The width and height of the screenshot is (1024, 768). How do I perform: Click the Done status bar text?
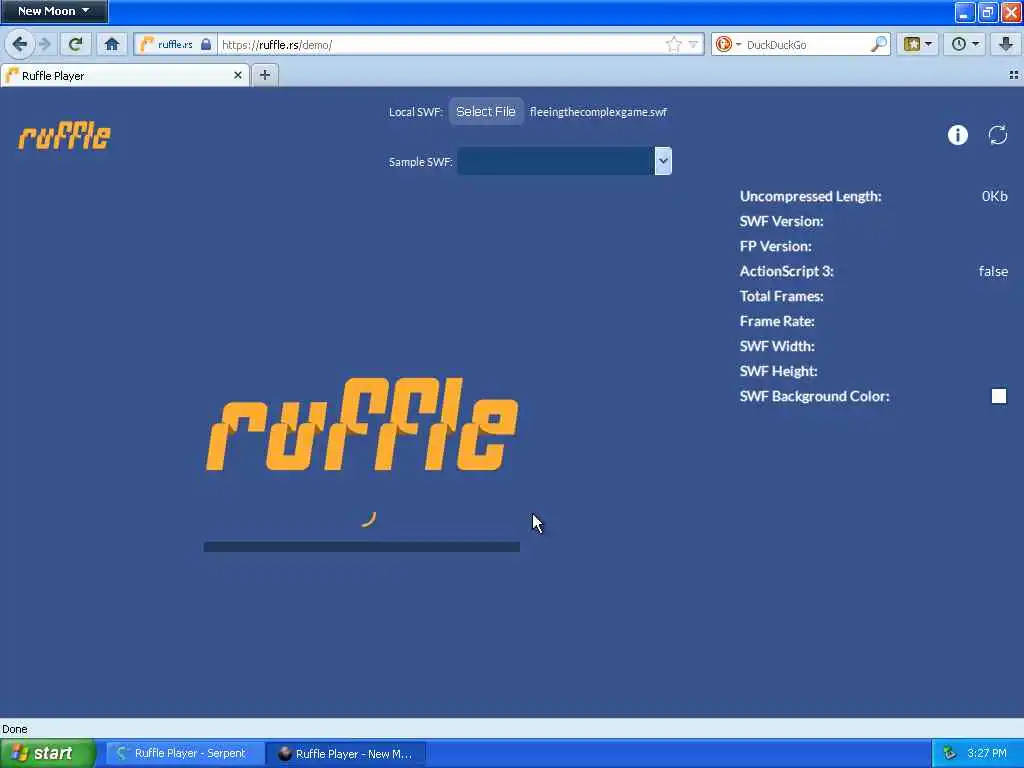coord(15,729)
